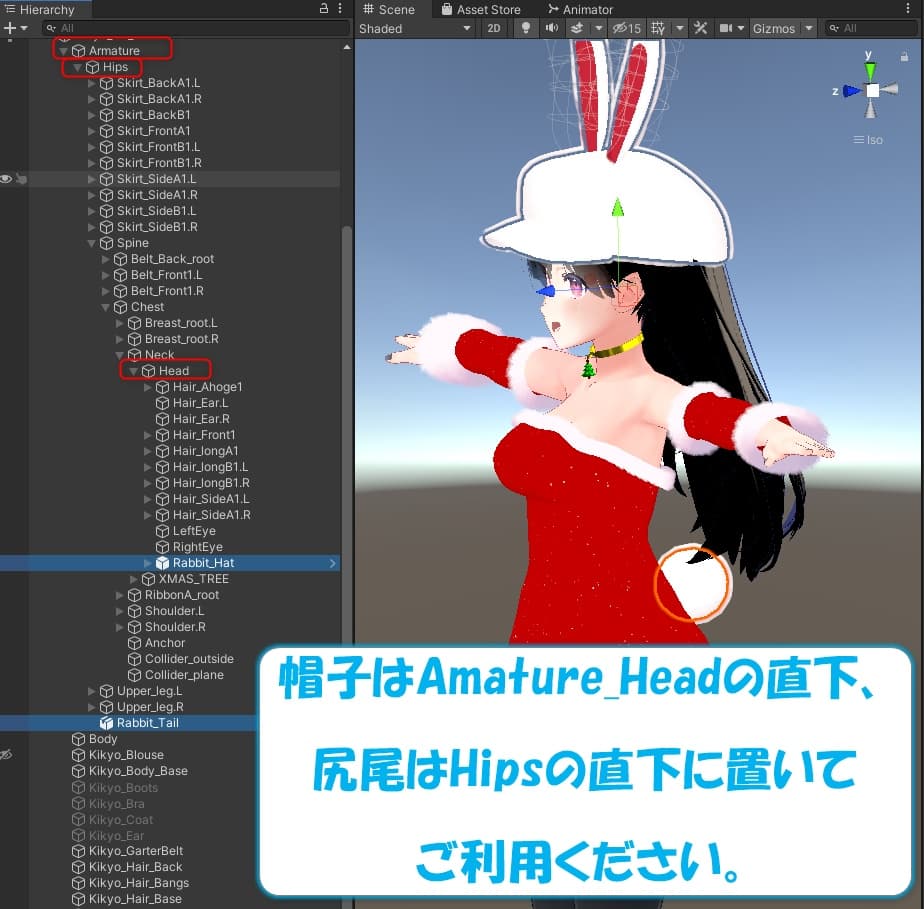The width and height of the screenshot is (924, 909).
Task: Toggle hidden objects visibility (crossed-eye 15) icon
Action: (x=624, y=28)
